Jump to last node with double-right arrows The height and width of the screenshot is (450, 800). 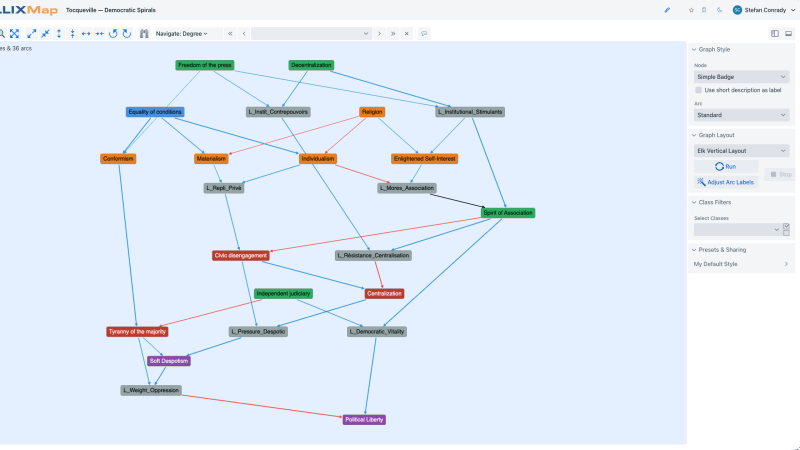tap(393, 34)
